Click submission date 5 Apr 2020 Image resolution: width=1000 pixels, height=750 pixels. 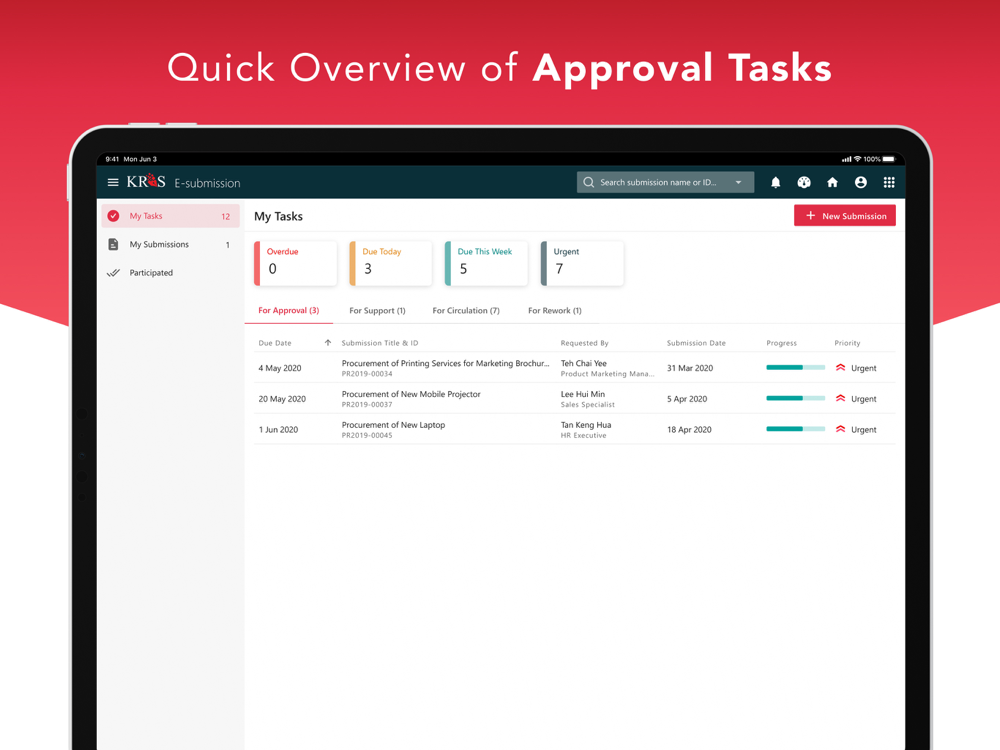coord(687,399)
